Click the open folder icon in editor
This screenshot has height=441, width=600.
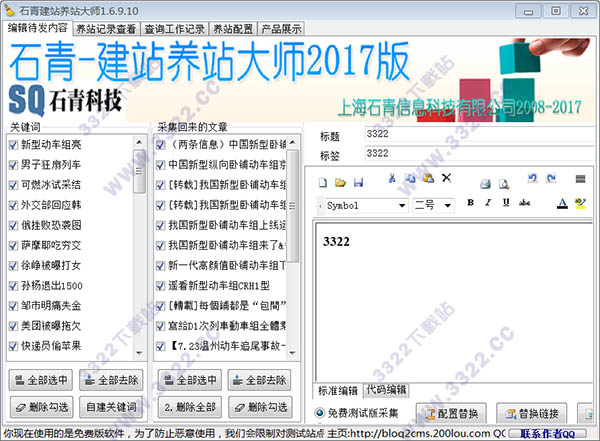pos(340,183)
